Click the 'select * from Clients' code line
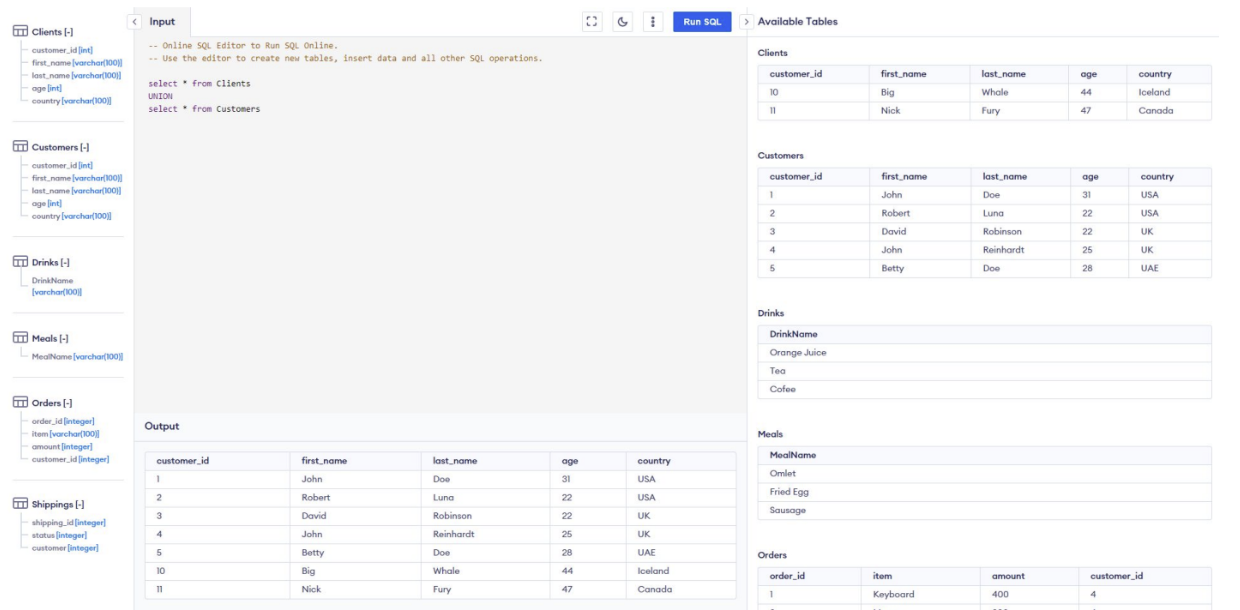 [x=199, y=84]
